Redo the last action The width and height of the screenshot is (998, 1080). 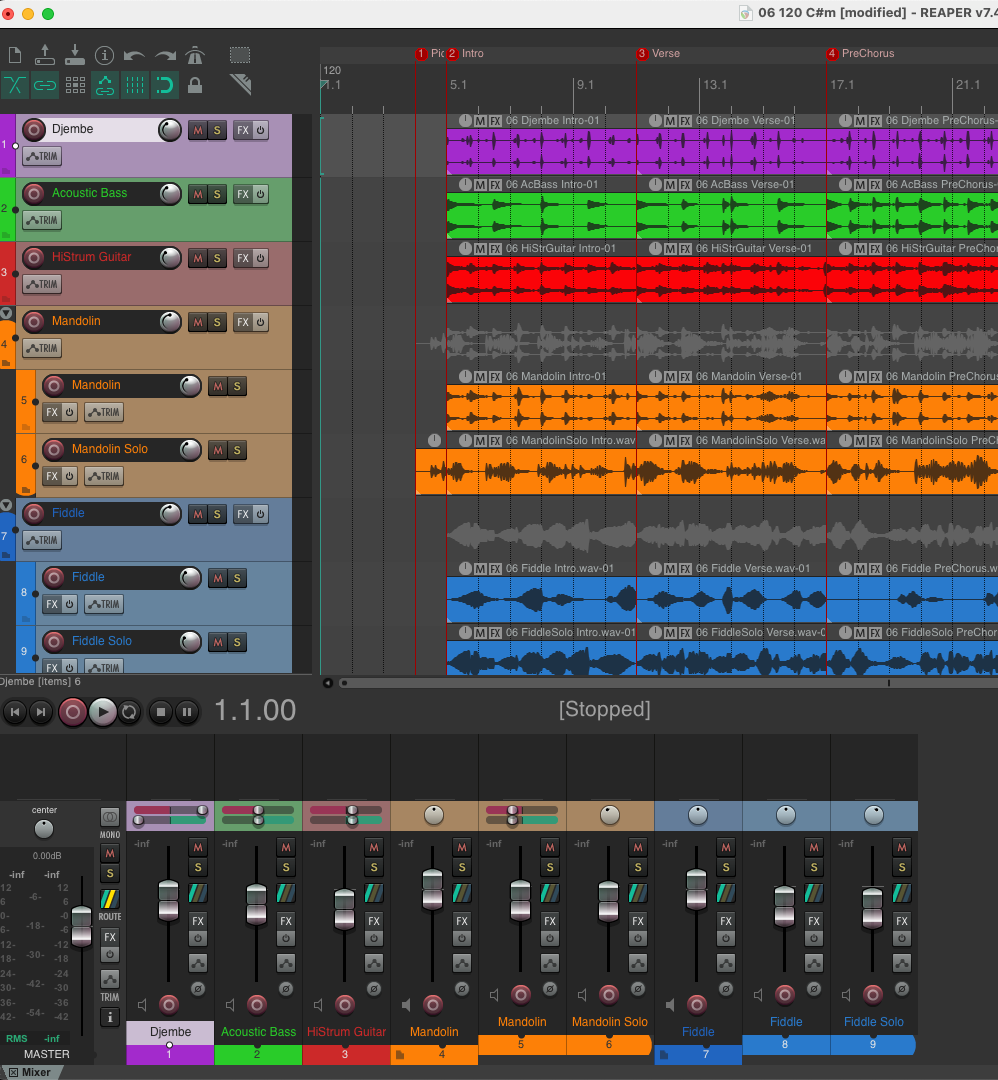click(165, 55)
